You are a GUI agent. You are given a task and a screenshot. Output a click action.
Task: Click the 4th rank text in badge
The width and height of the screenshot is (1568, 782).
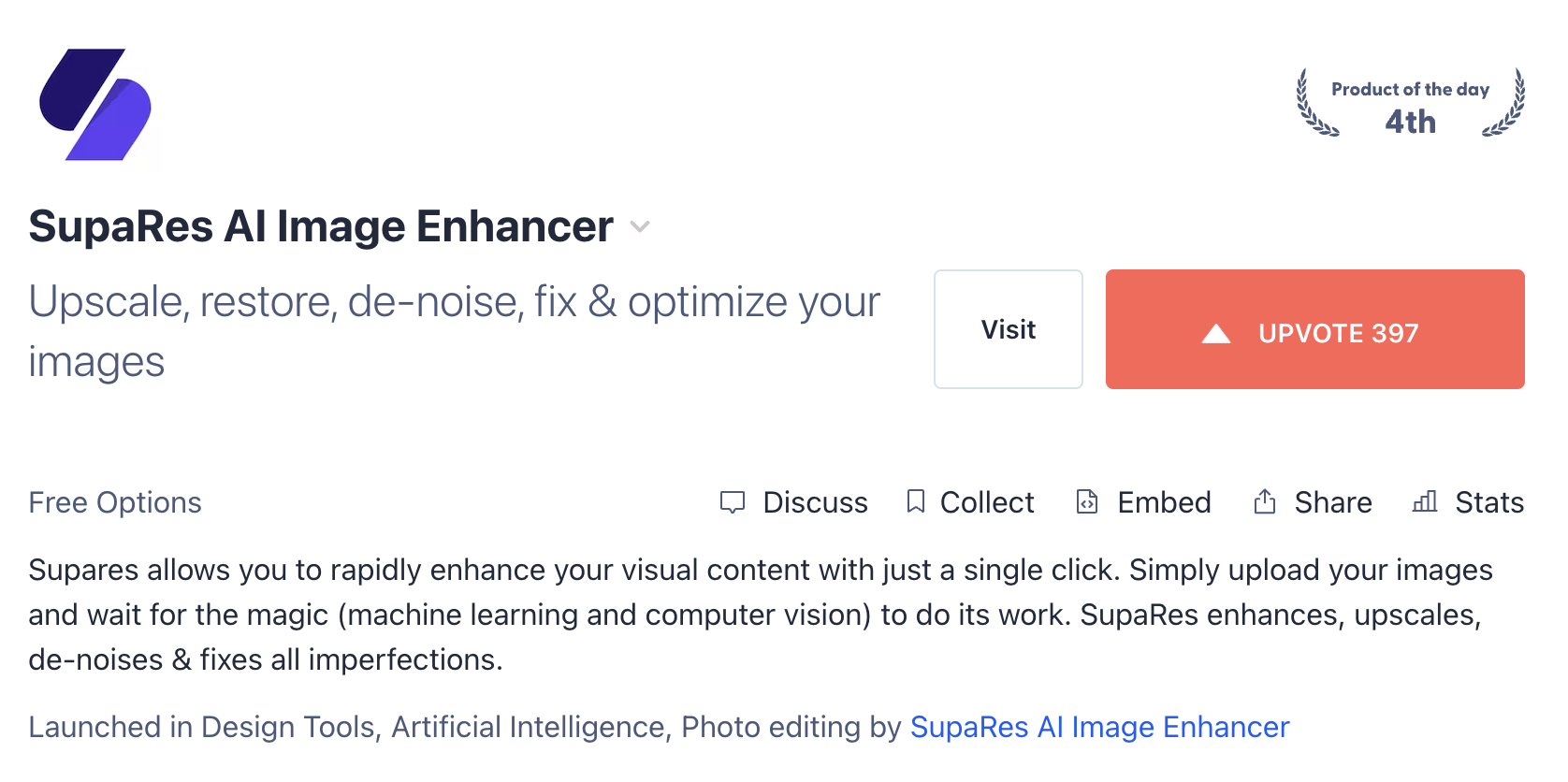(x=1410, y=122)
